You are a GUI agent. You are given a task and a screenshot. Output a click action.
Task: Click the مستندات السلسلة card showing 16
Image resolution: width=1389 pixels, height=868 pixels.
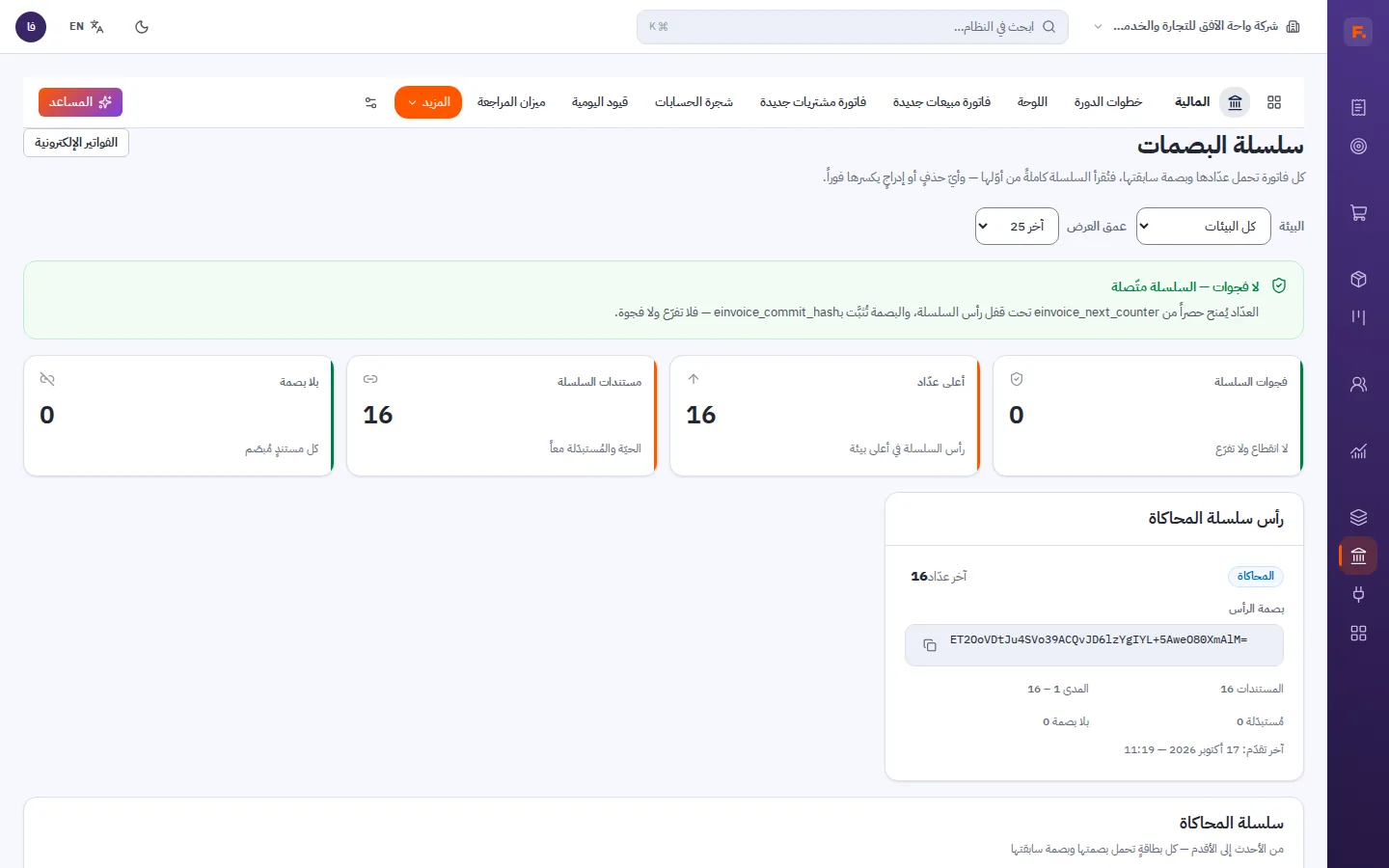(502, 416)
